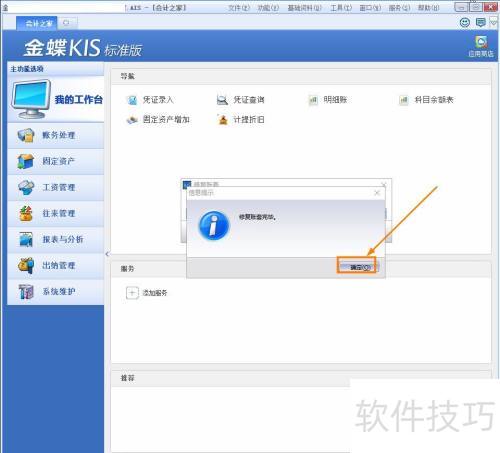This screenshot has width=500, height=453.
Task: Minimize the main application window
Action: coord(461,7)
